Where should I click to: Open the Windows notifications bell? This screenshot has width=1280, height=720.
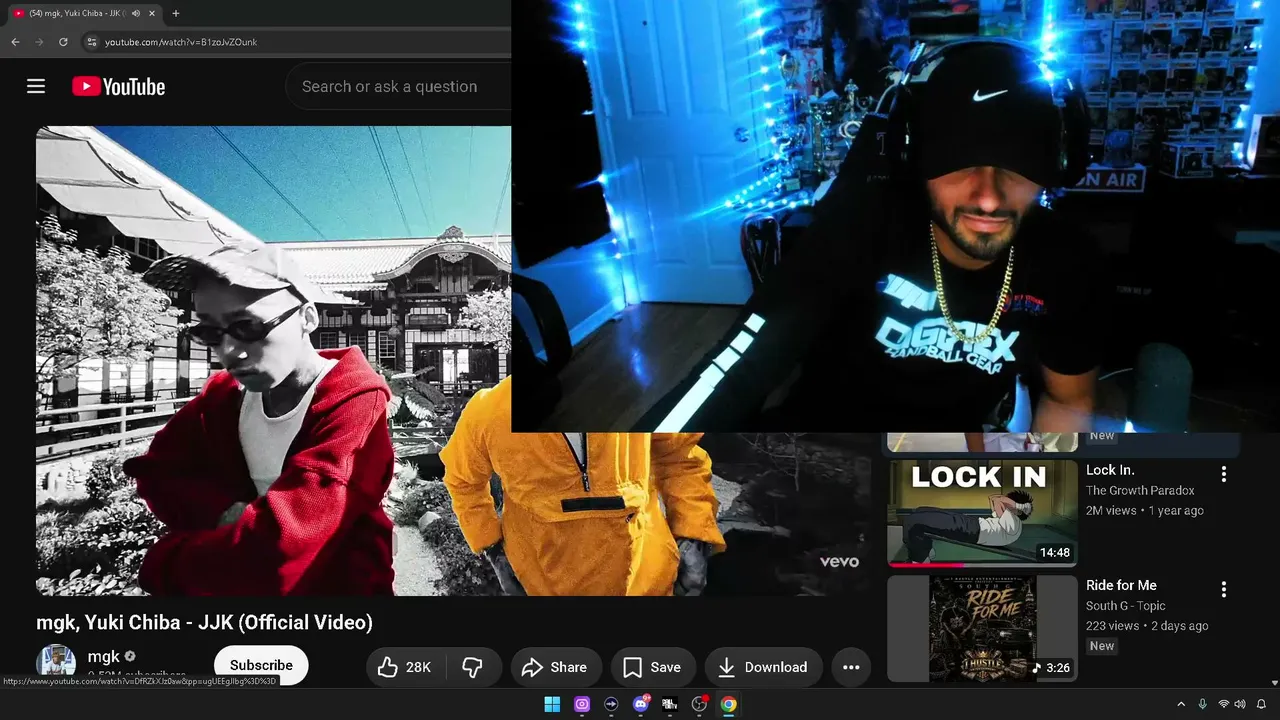pos(1261,704)
